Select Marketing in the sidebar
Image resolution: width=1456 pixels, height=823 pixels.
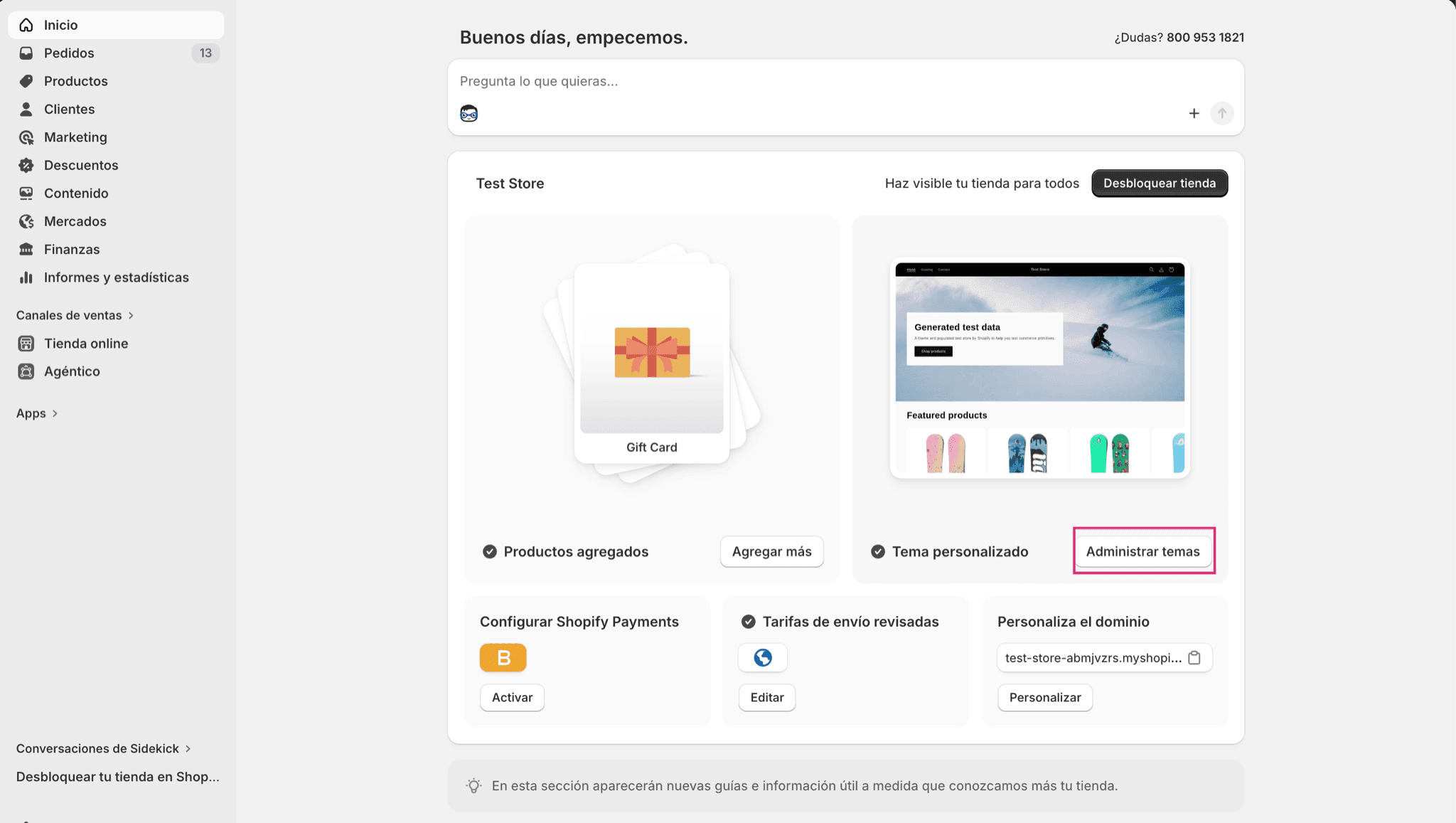click(117, 137)
